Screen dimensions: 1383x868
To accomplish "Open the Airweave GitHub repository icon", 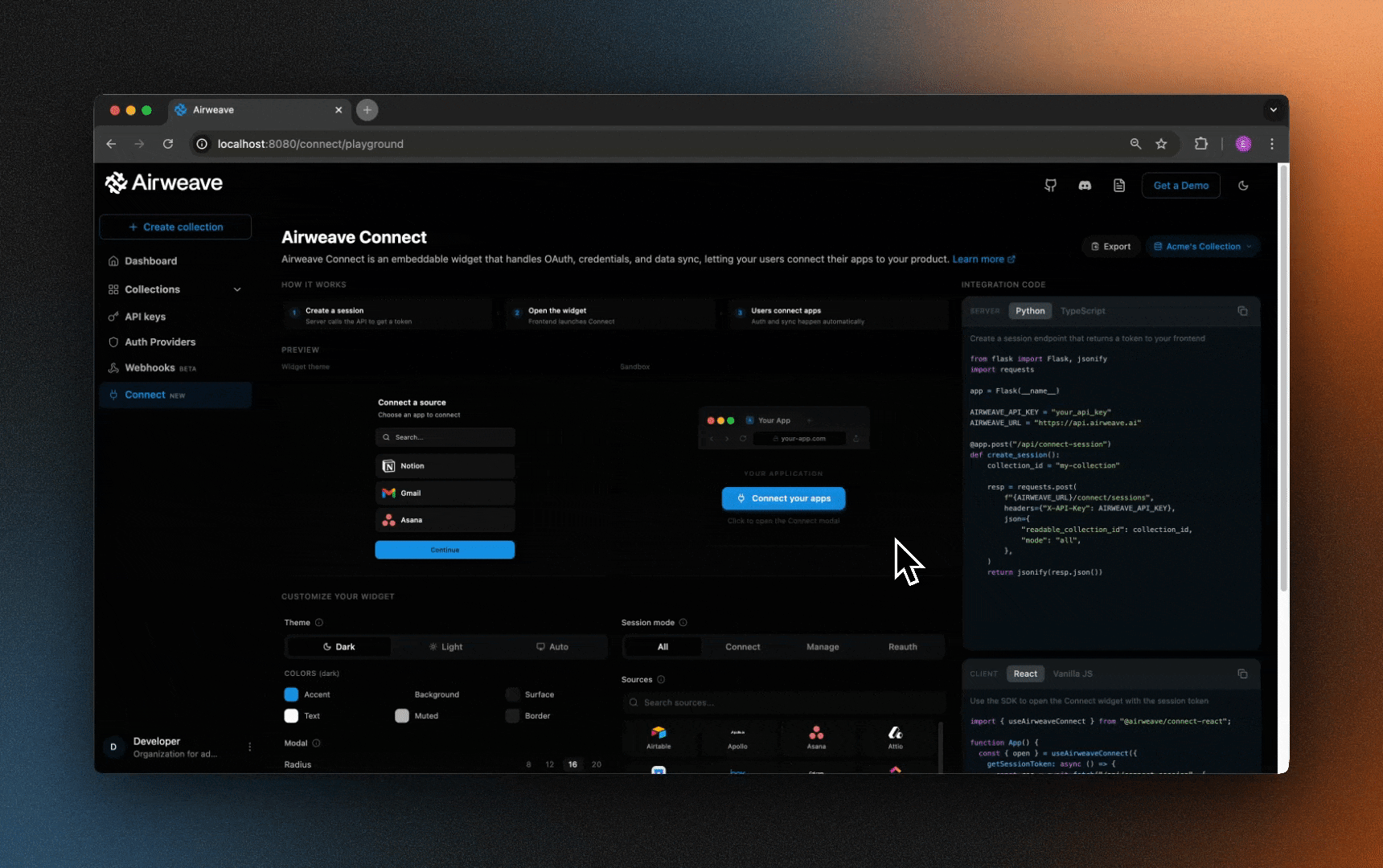I will point(1051,186).
